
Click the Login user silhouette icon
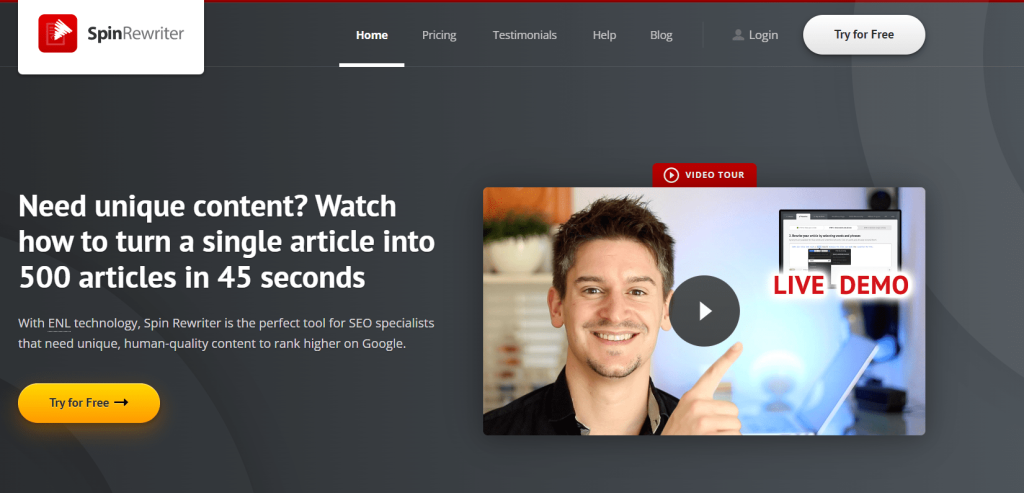738,35
